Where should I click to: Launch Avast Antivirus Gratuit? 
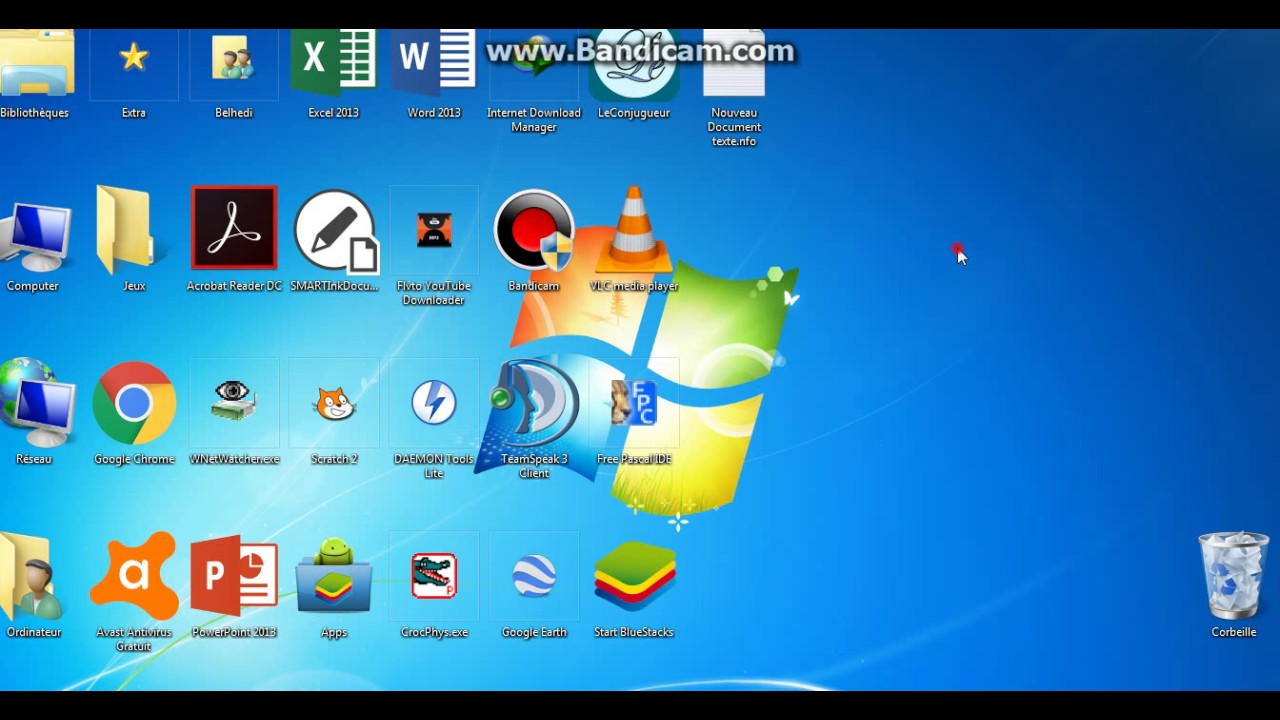(x=134, y=574)
